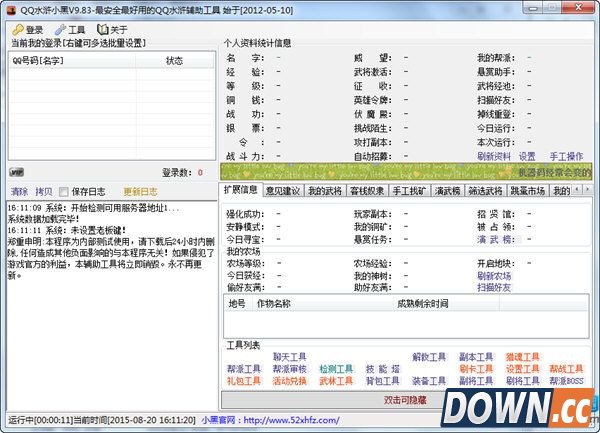Open the 礼包工具 link
600x433 pixels.
243,381
